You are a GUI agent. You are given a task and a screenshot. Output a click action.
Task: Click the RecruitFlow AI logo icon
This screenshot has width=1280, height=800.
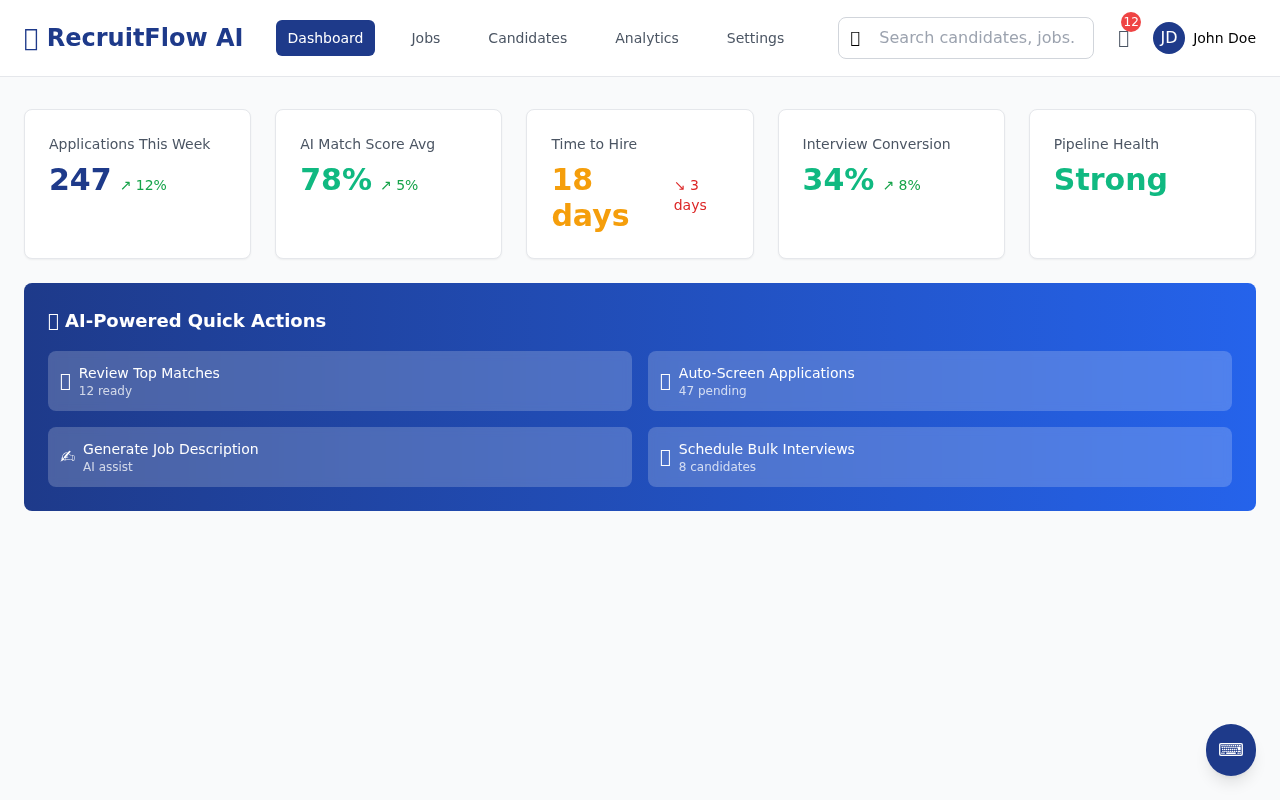point(31,37)
